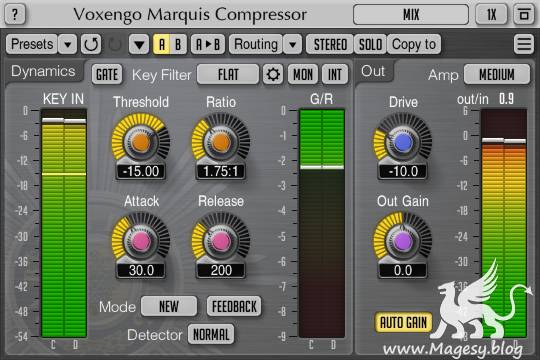The image size is (540, 360).
Task: Select the B state slot
Action: [178, 44]
